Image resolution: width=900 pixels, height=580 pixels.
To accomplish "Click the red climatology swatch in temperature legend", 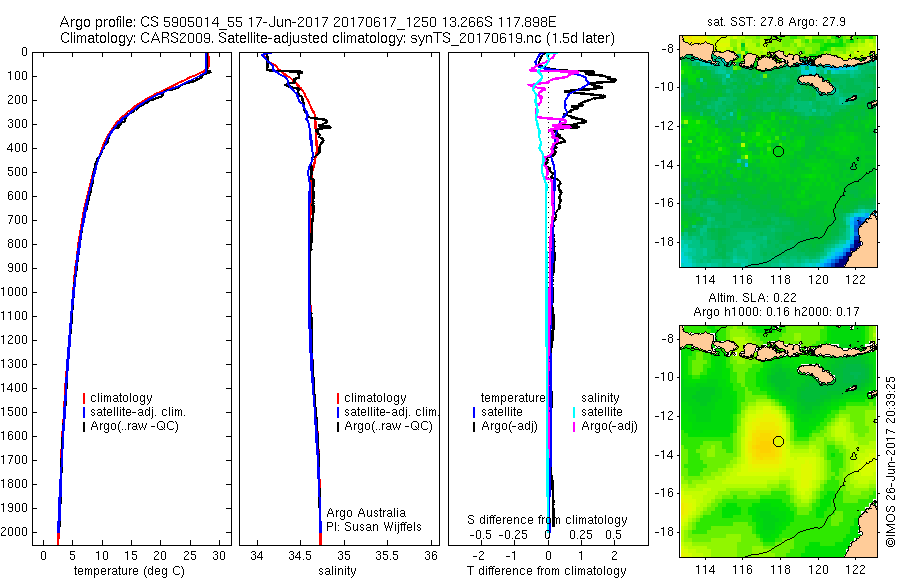I will 84,398.
